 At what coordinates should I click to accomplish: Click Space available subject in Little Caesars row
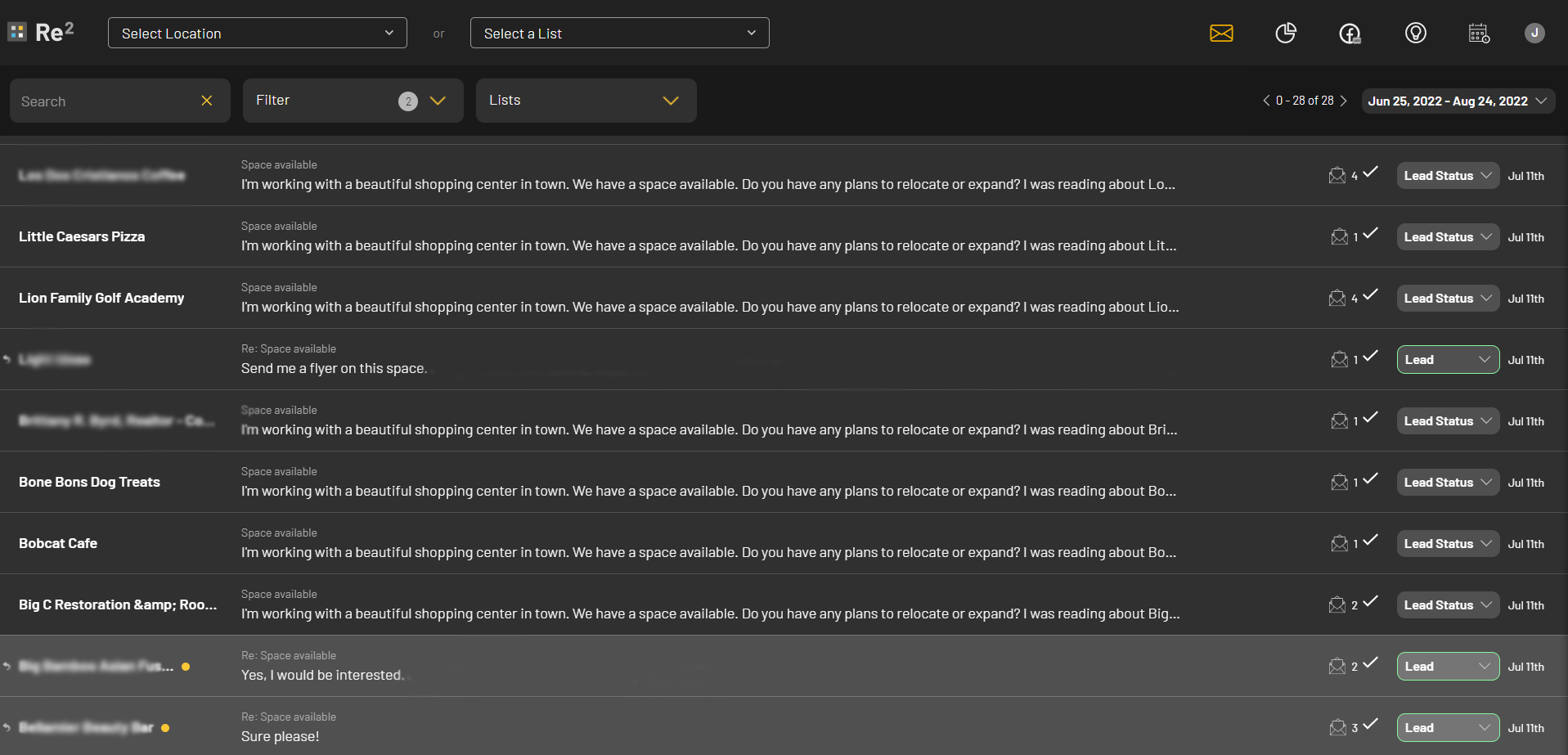point(279,226)
